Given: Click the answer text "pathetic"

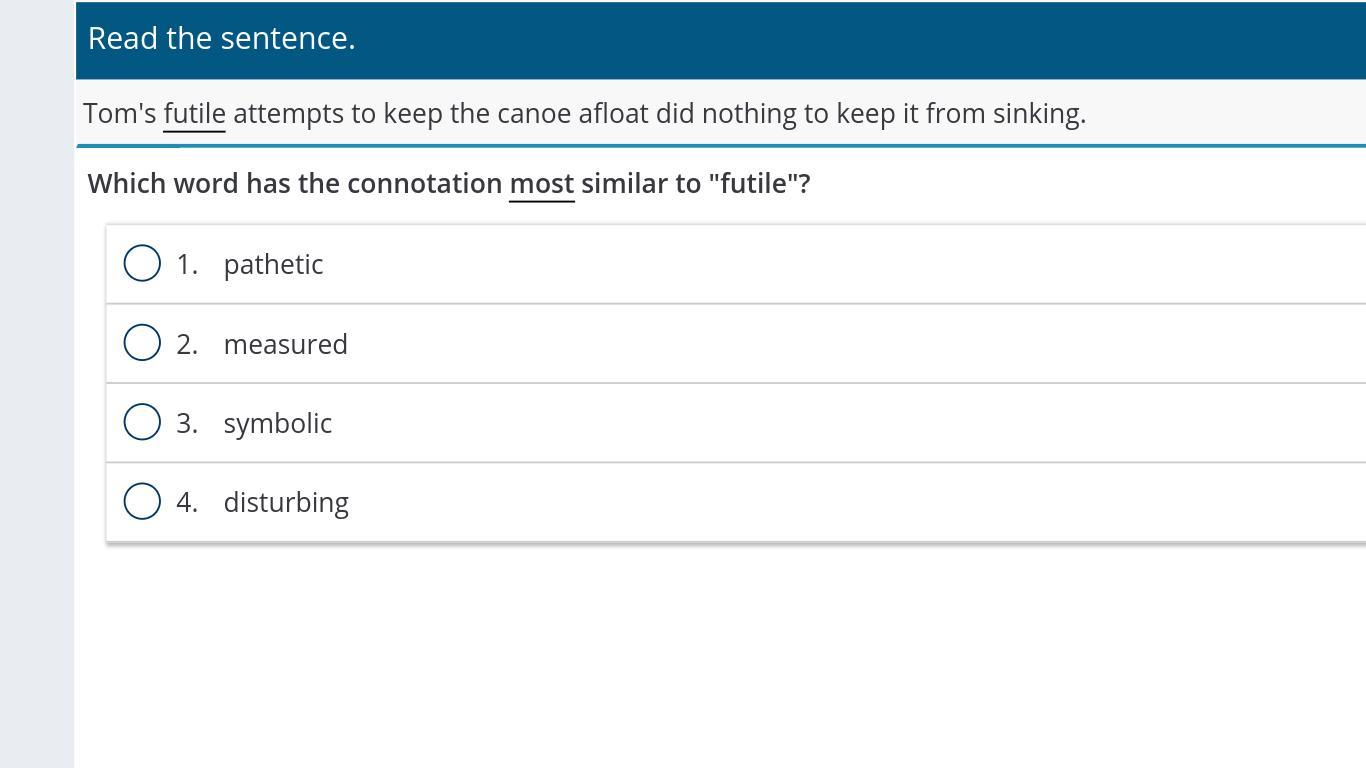Looking at the screenshot, I should point(273,264).
